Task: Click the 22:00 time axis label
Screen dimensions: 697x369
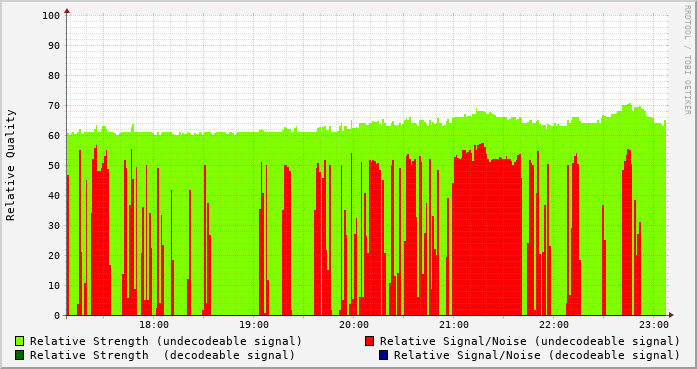Action: pyautogui.click(x=554, y=325)
